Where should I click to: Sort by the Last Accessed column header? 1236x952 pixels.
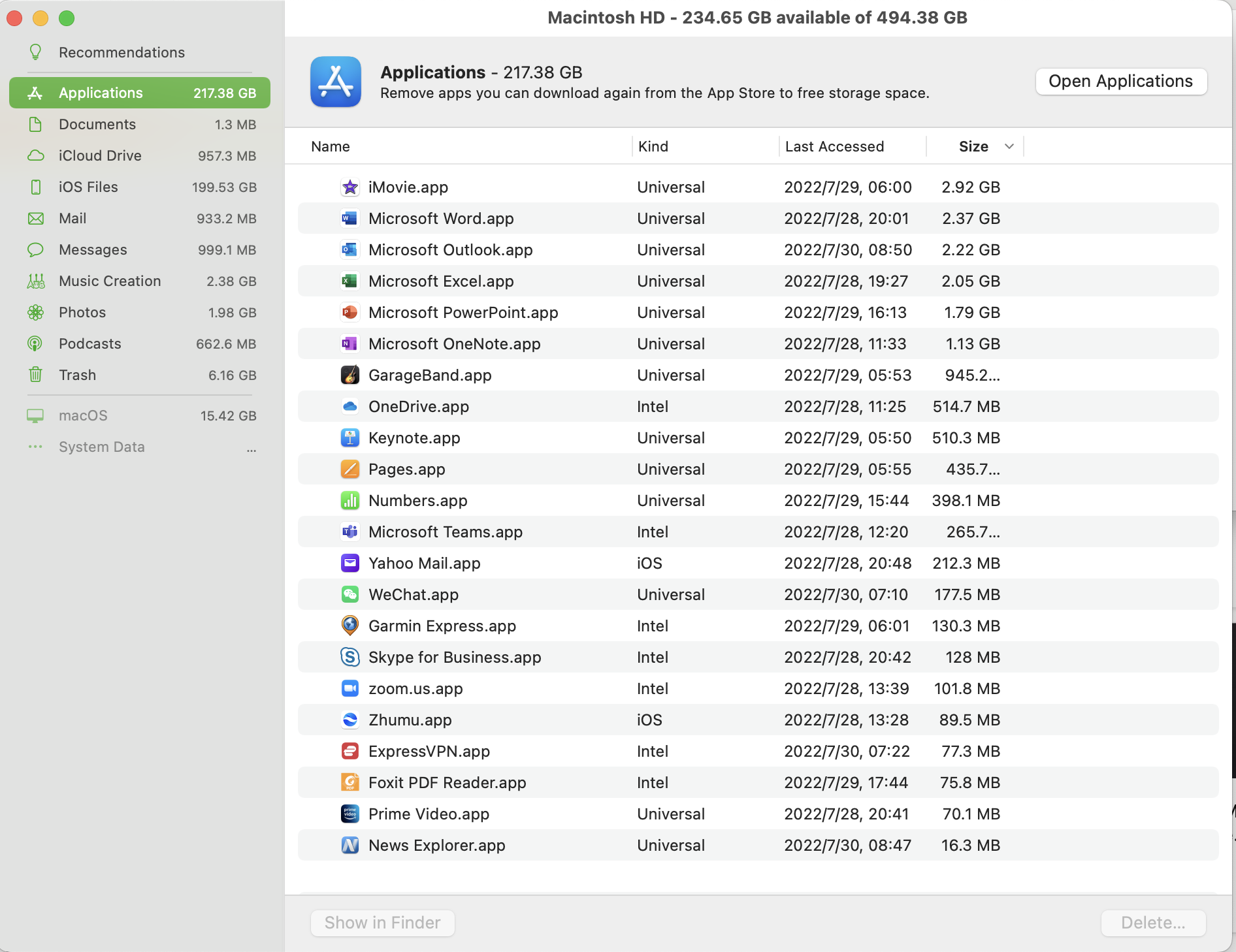(x=835, y=147)
